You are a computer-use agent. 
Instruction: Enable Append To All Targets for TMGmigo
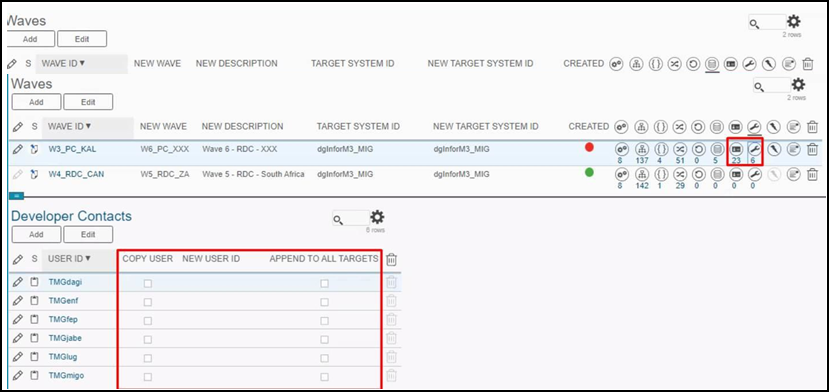tap(324, 377)
